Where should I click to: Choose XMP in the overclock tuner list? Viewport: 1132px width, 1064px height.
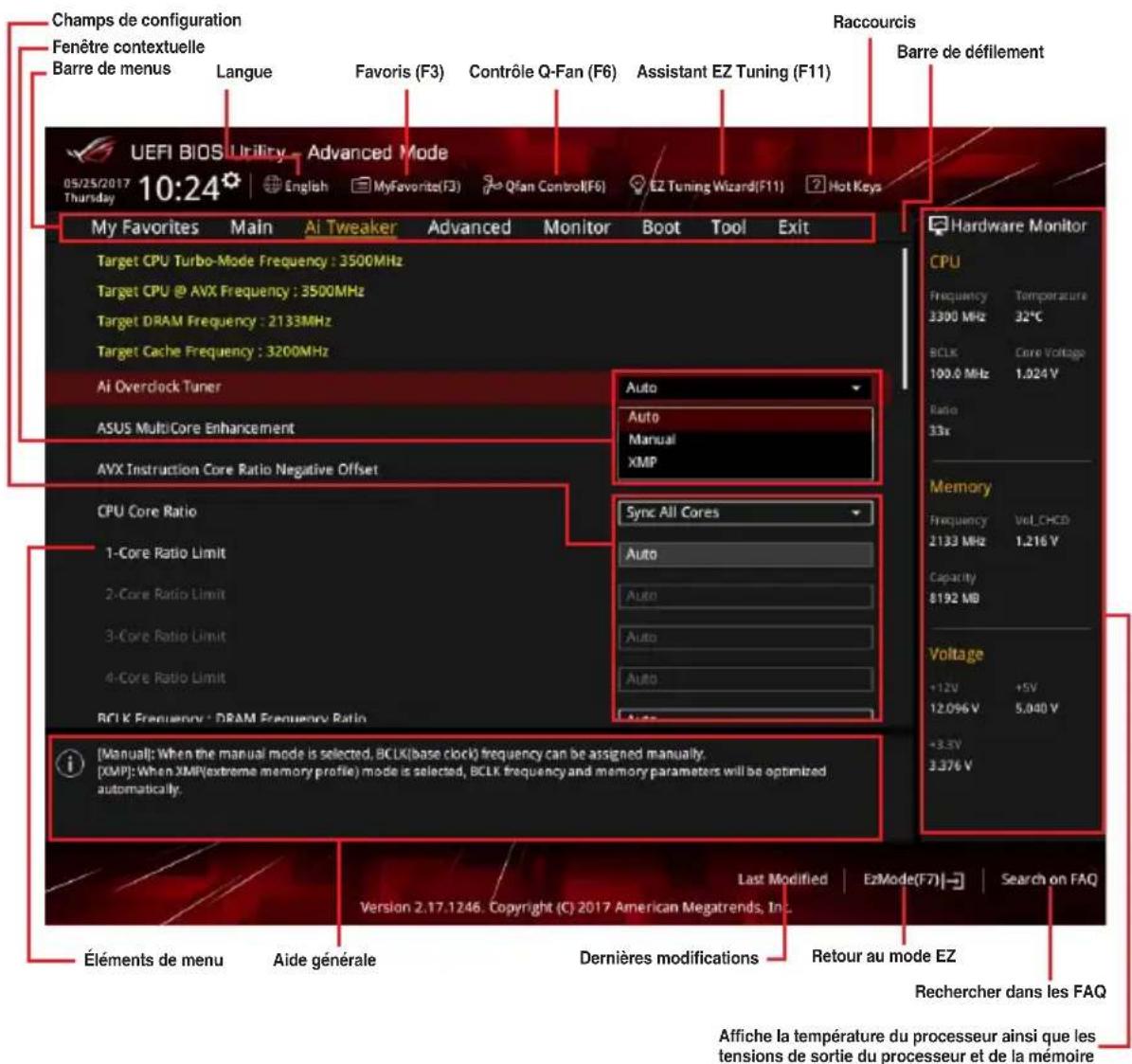click(x=746, y=462)
